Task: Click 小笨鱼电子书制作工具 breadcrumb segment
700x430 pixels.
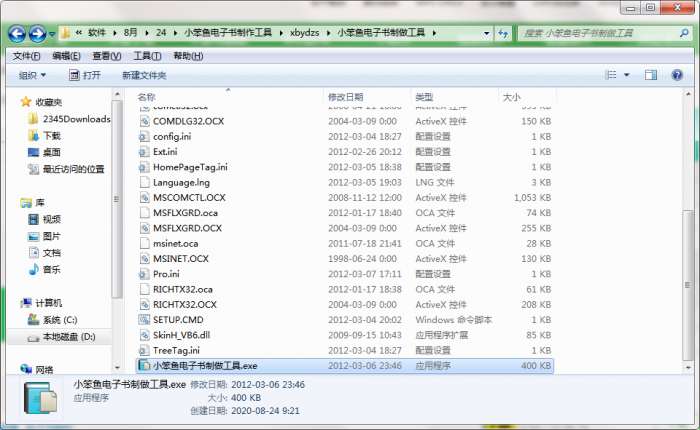Action: click(228, 33)
